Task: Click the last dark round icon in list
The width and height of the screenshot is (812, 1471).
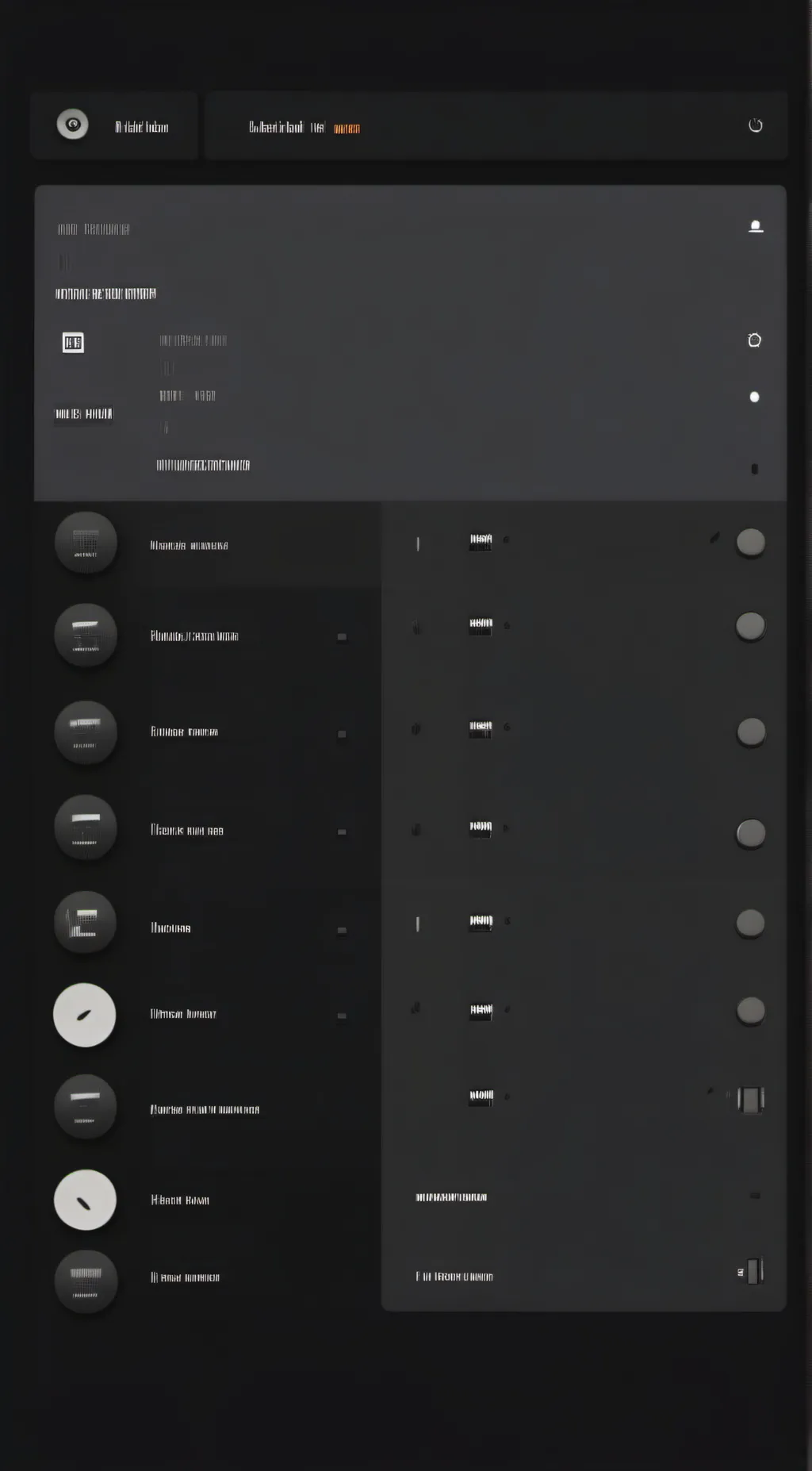Action: click(86, 1281)
